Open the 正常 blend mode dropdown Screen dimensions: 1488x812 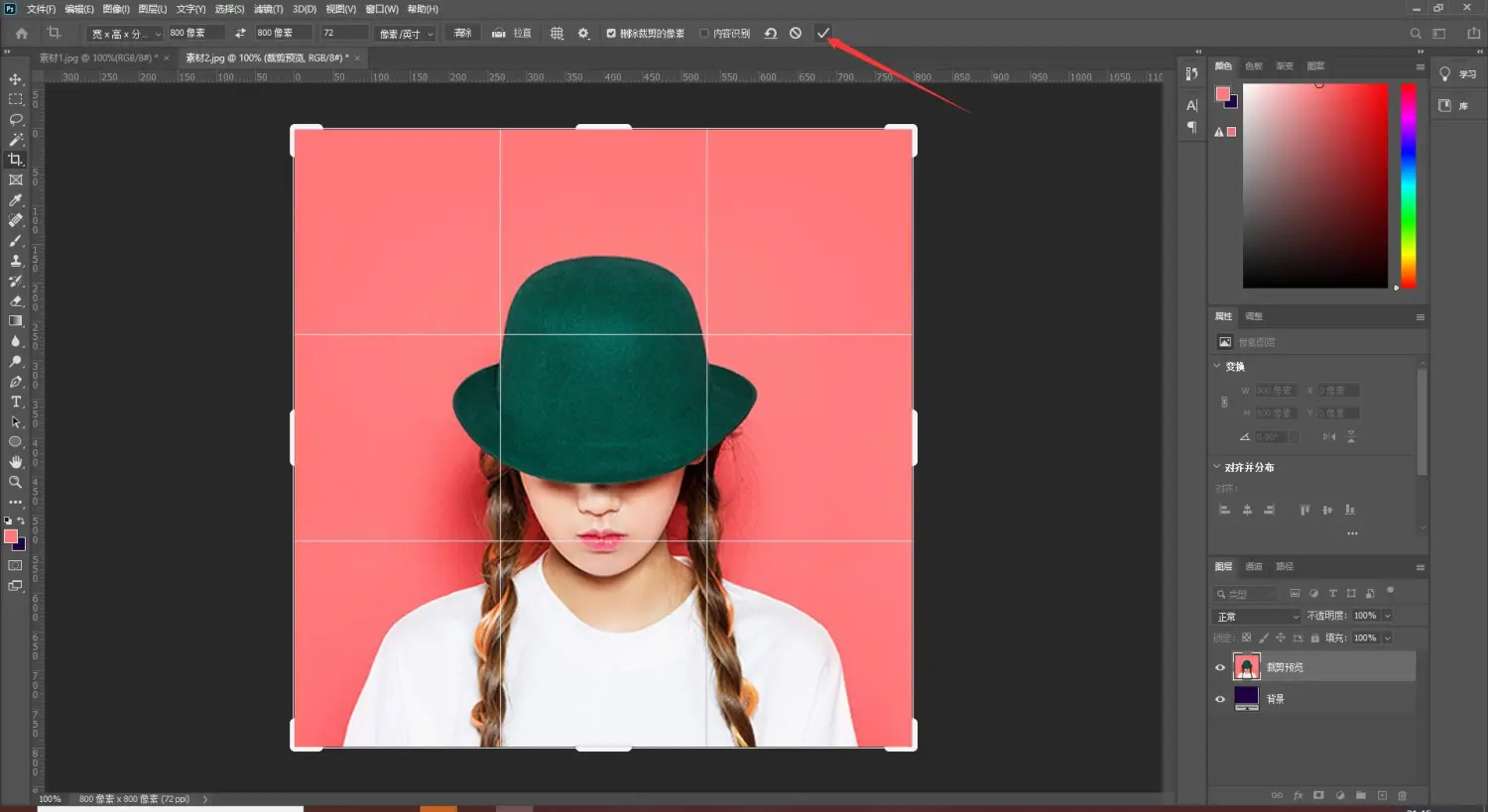pyautogui.click(x=1257, y=617)
